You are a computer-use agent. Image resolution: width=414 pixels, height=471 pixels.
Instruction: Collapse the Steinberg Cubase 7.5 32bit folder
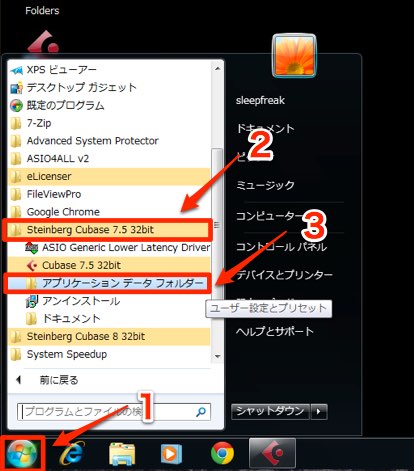point(109,230)
